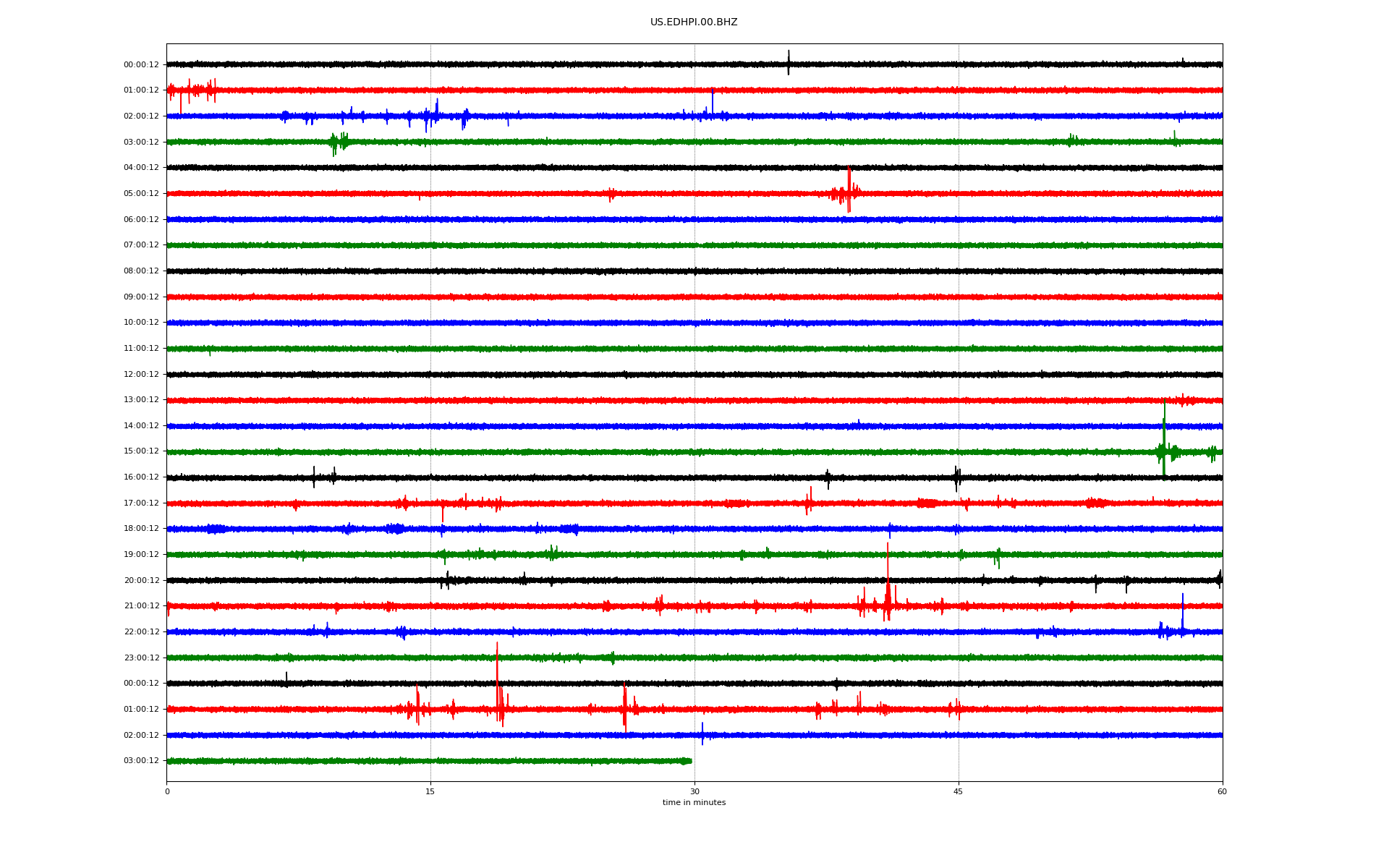This screenshot has width=1389, height=868.
Task: Click the 15:00:12 time label
Action: pos(141,451)
